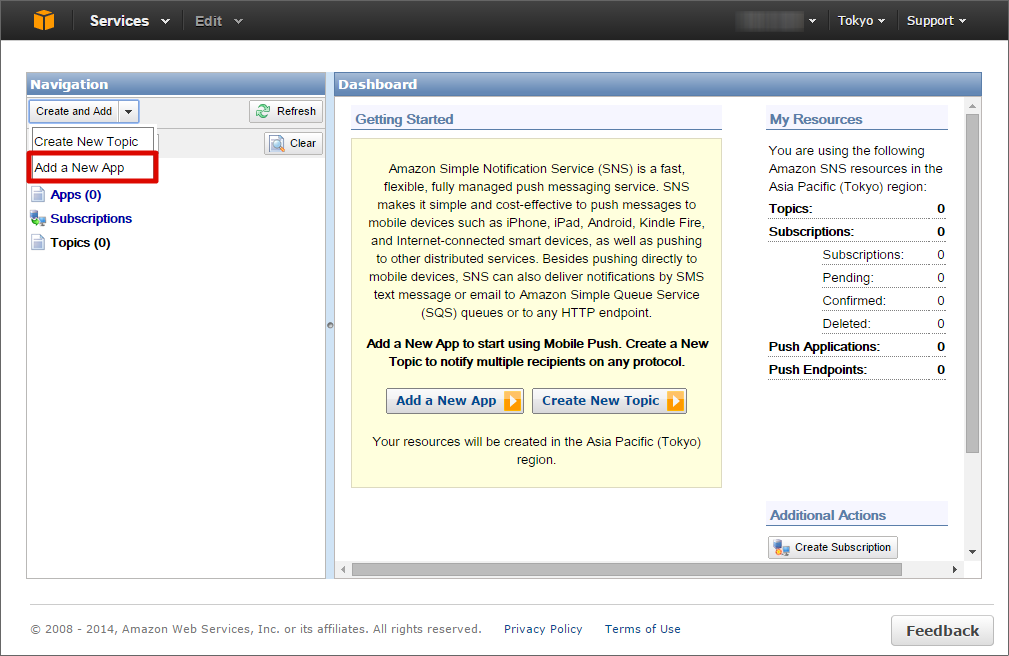1009x656 pixels.
Task: Select Topics (0) in navigation tree
Action: (80, 243)
